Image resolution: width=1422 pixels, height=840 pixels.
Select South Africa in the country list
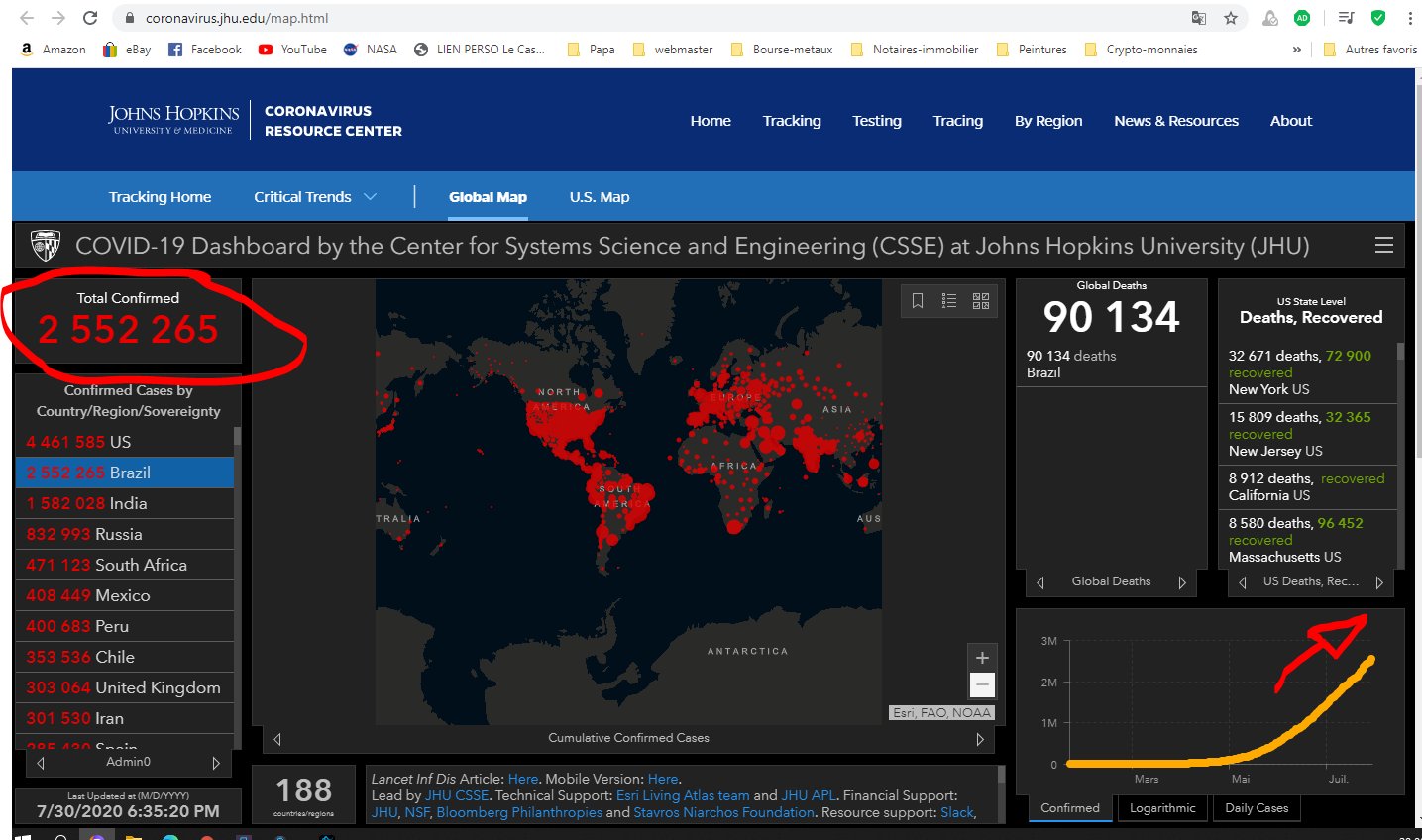click(125, 565)
